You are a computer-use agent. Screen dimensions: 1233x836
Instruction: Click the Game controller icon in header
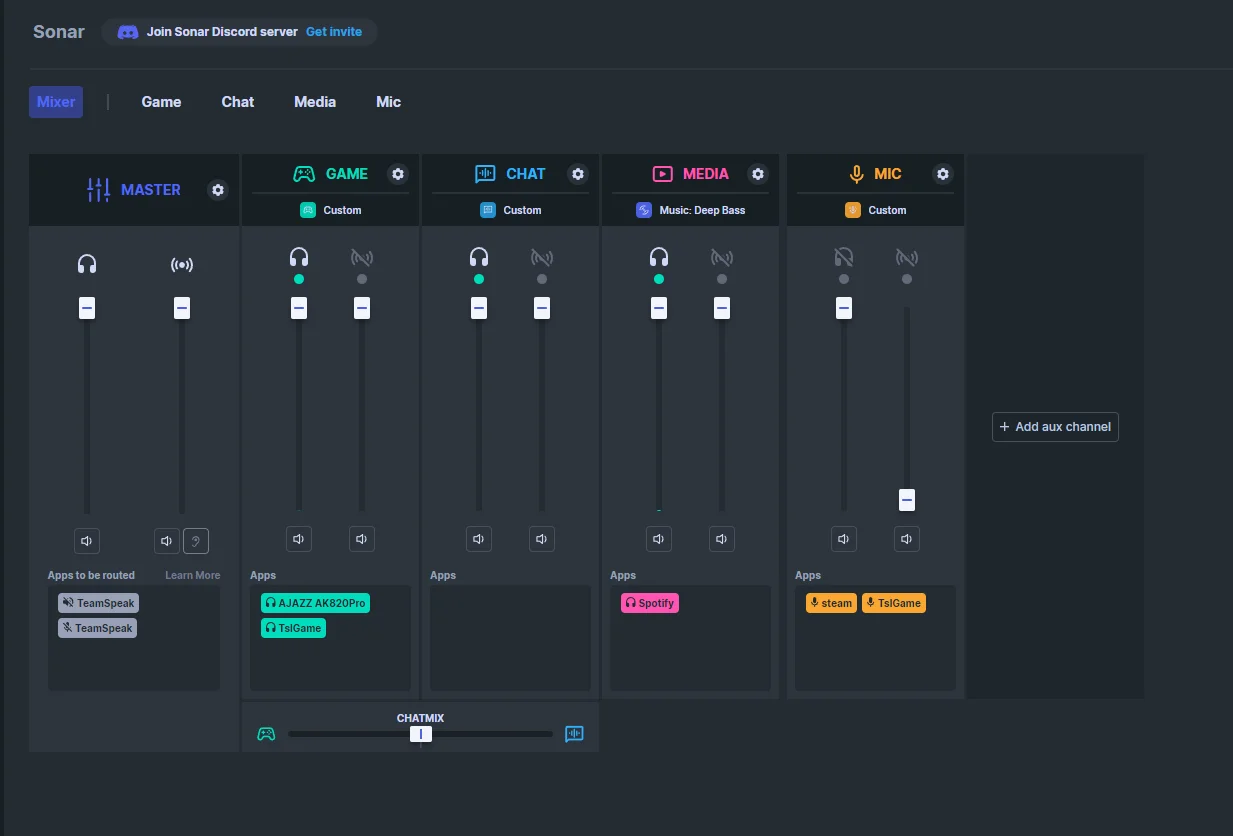[x=304, y=174]
